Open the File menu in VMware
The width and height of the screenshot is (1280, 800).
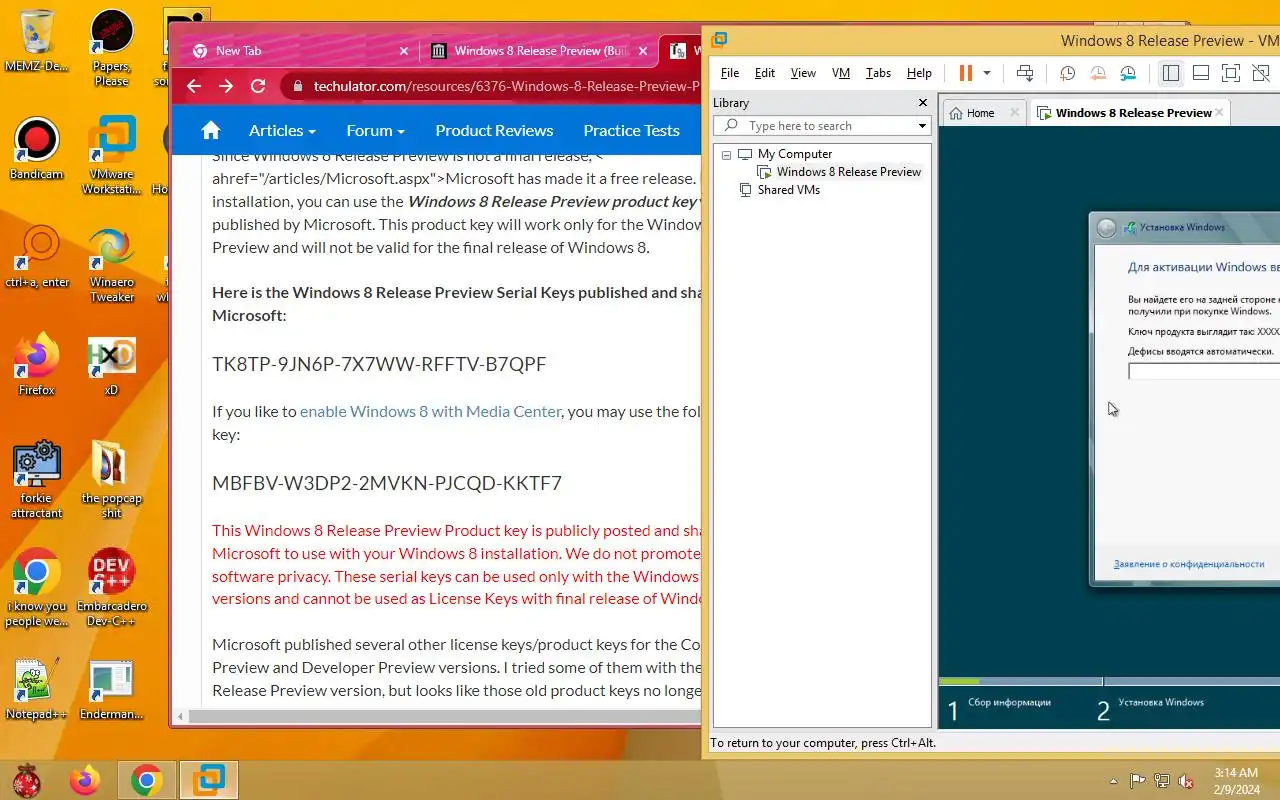pos(730,73)
